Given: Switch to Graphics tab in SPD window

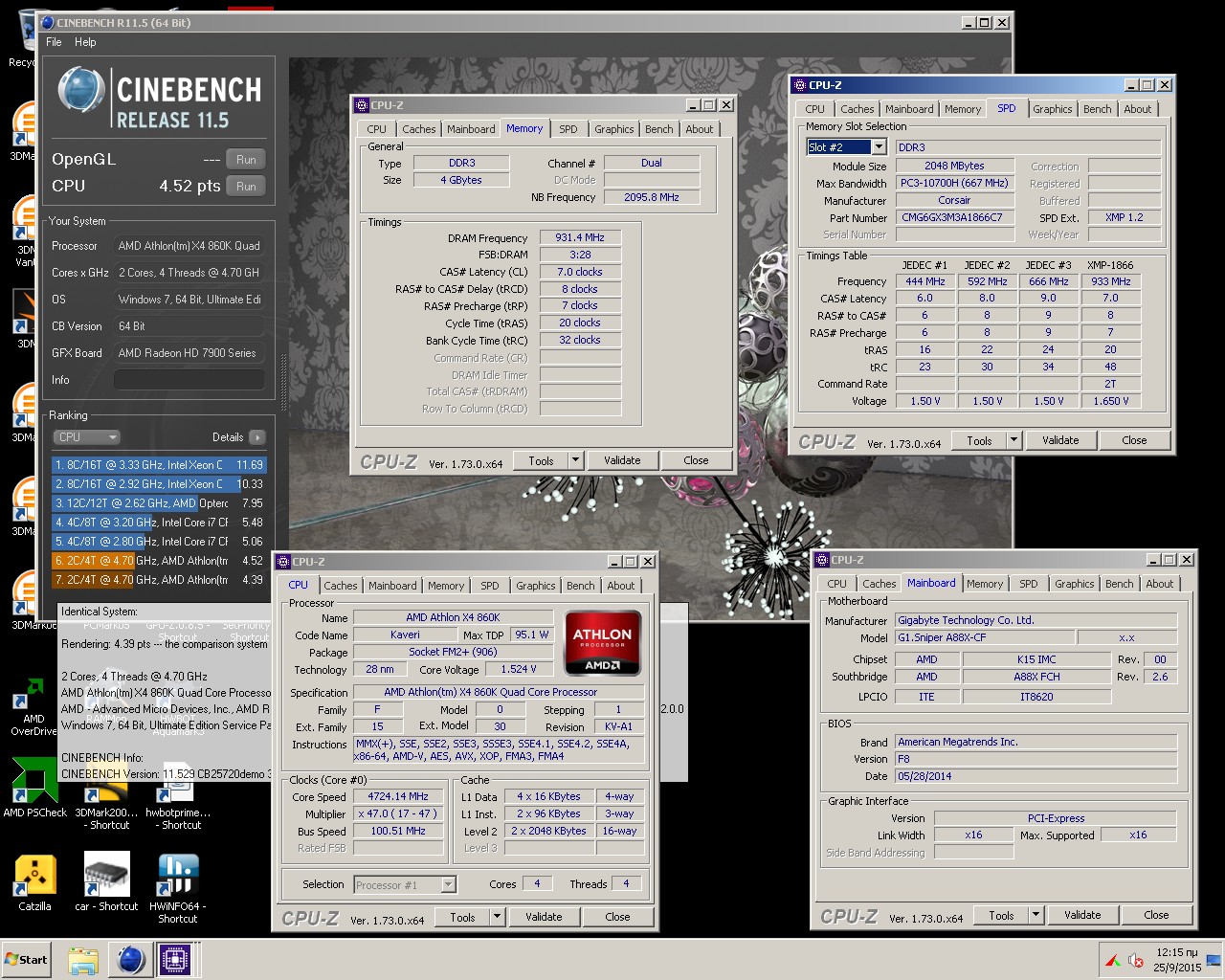Looking at the screenshot, I should click(x=1052, y=109).
